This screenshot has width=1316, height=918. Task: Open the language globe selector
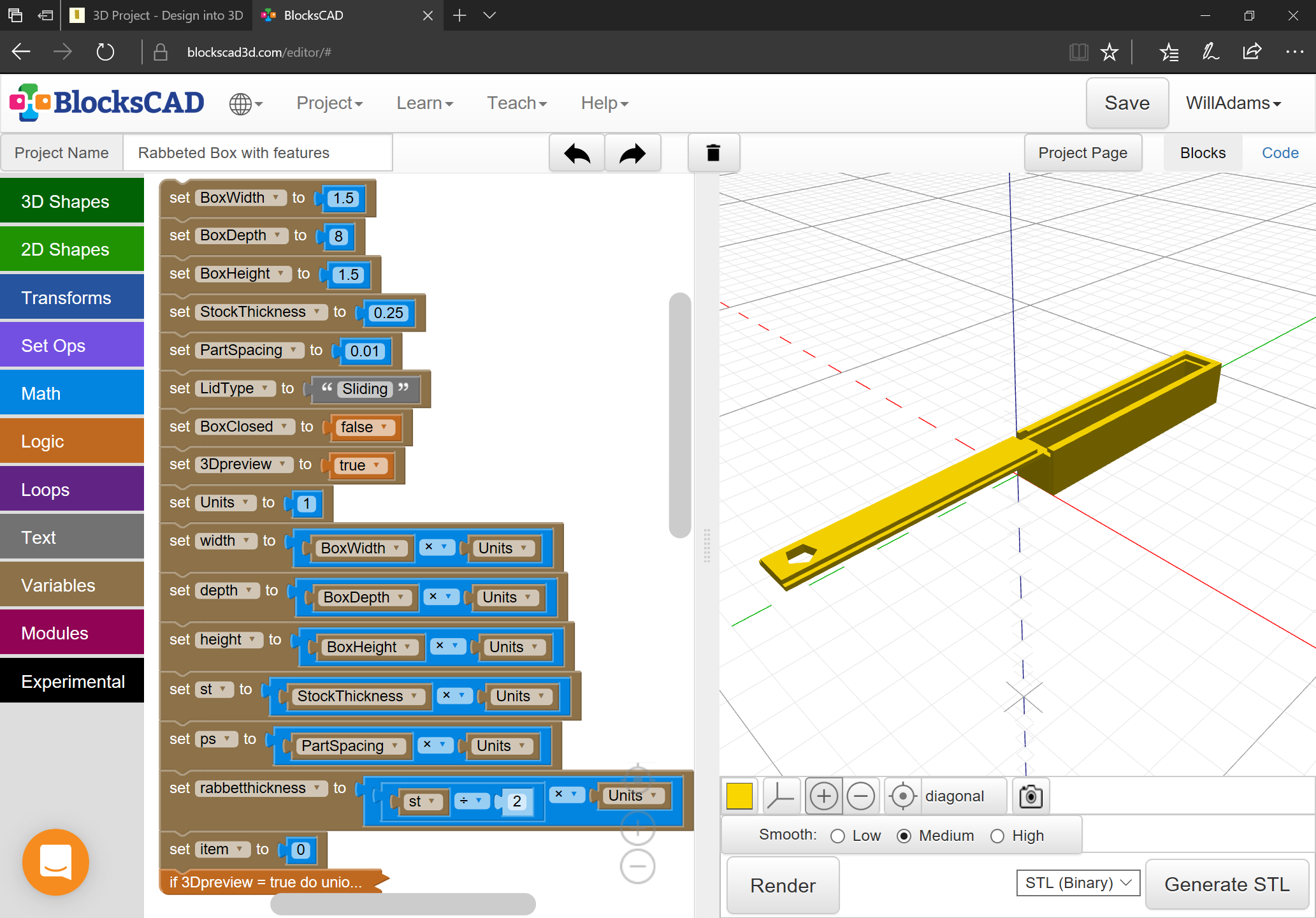point(246,103)
